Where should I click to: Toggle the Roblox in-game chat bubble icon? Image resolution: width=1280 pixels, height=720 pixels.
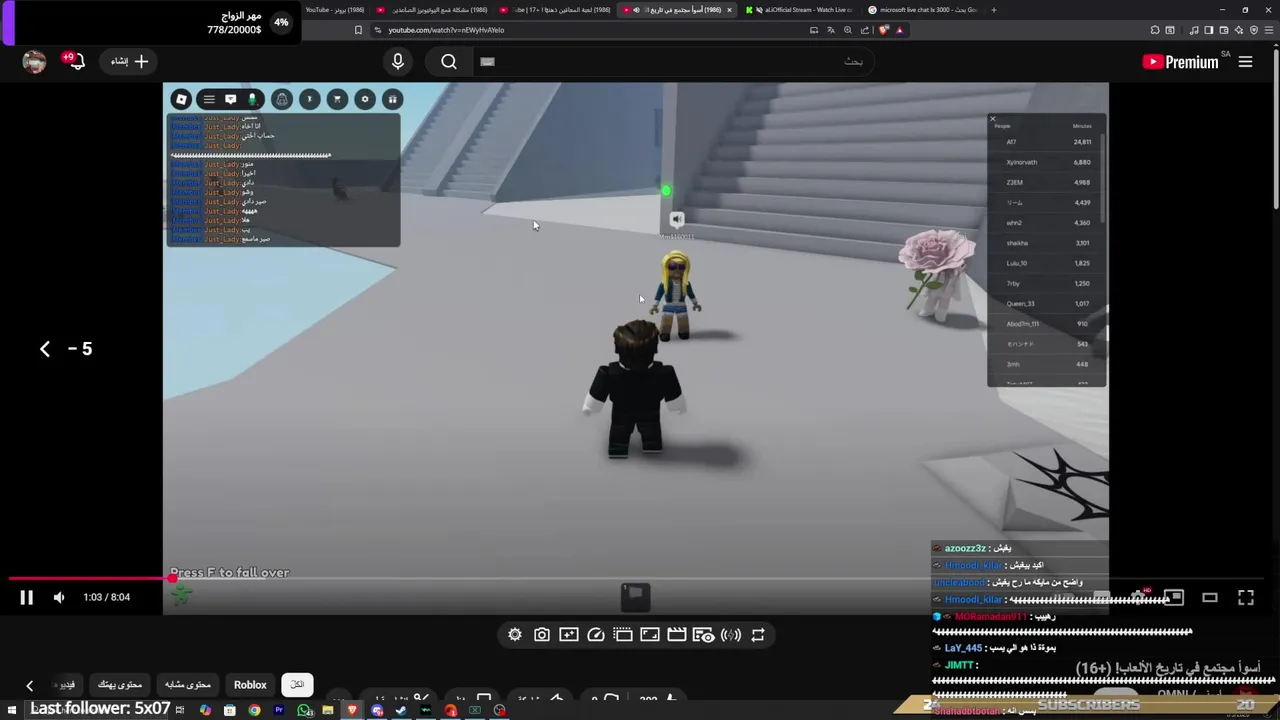click(x=231, y=99)
